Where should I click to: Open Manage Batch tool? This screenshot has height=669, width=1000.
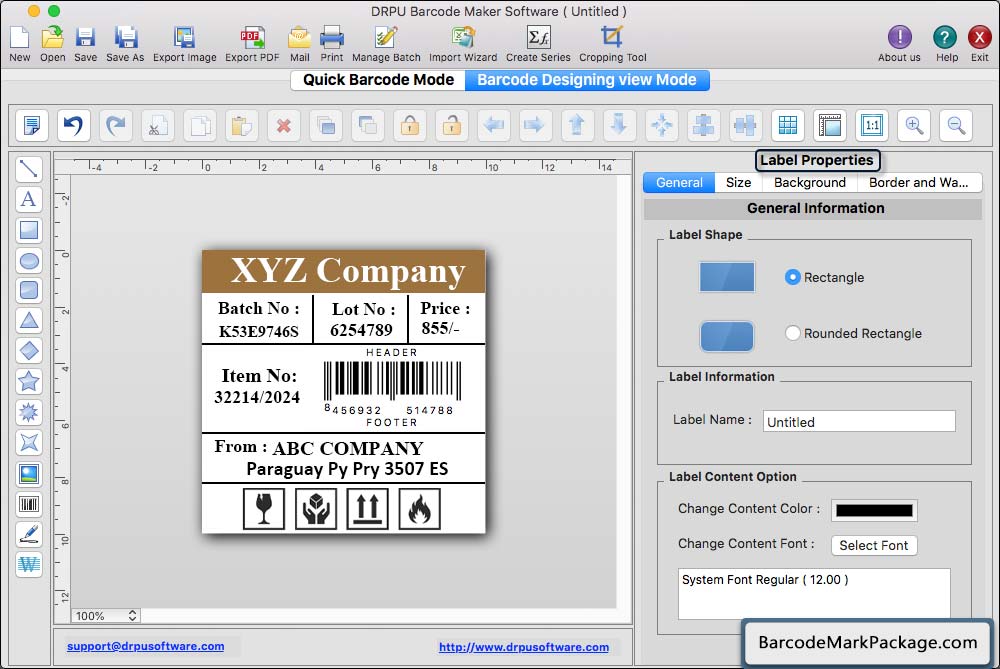click(x=386, y=43)
